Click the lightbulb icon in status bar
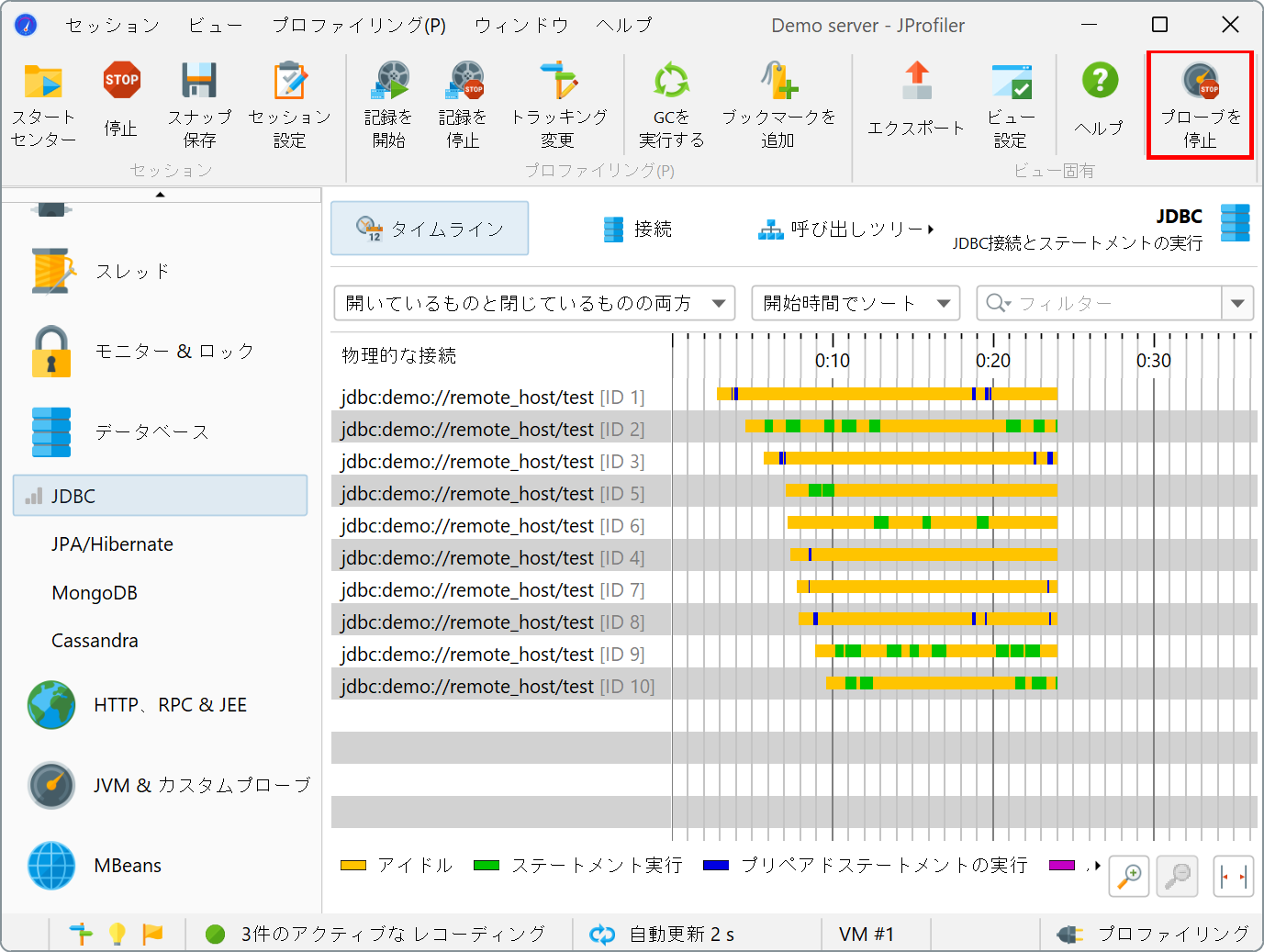 [x=117, y=934]
